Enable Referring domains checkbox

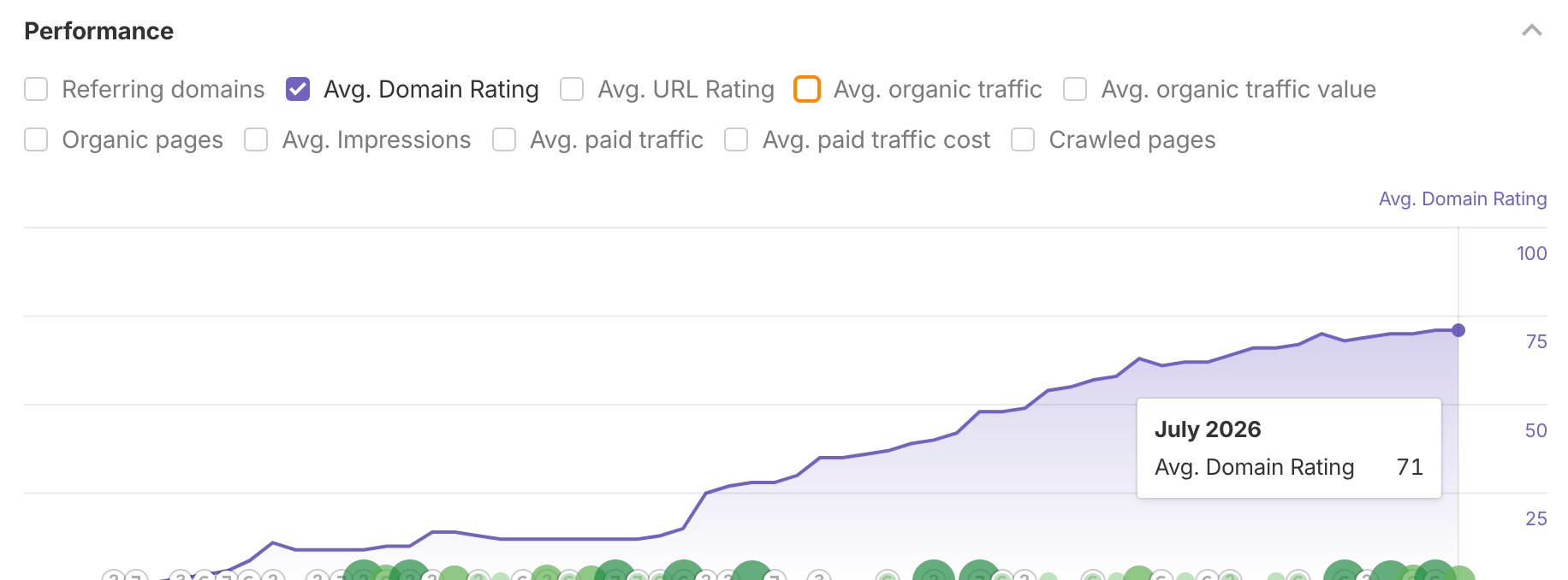click(x=36, y=89)
